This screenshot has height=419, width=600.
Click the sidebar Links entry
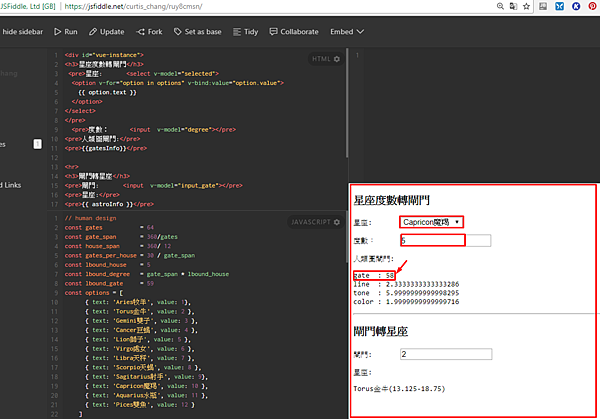pos(13,185)
